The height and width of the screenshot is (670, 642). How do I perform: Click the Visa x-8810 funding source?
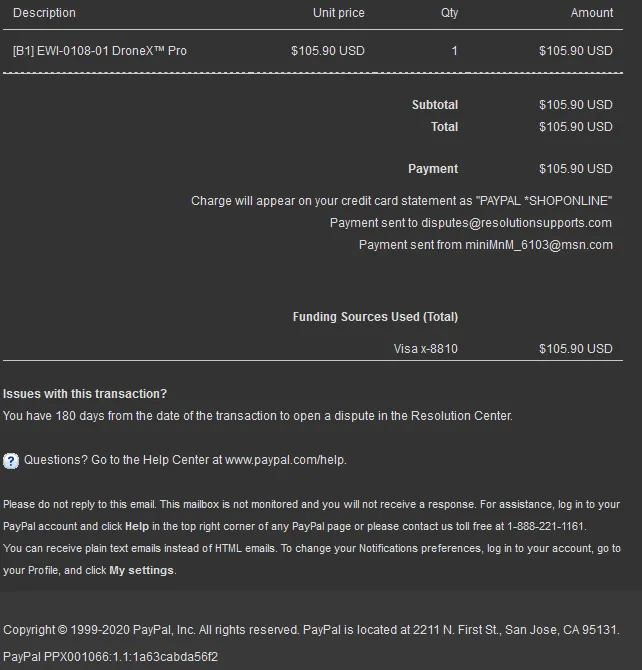click(x=426, y=349)
